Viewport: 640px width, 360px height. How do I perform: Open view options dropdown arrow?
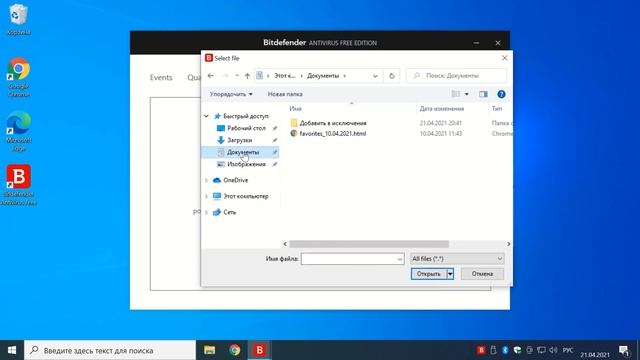(x=467, y=94)
